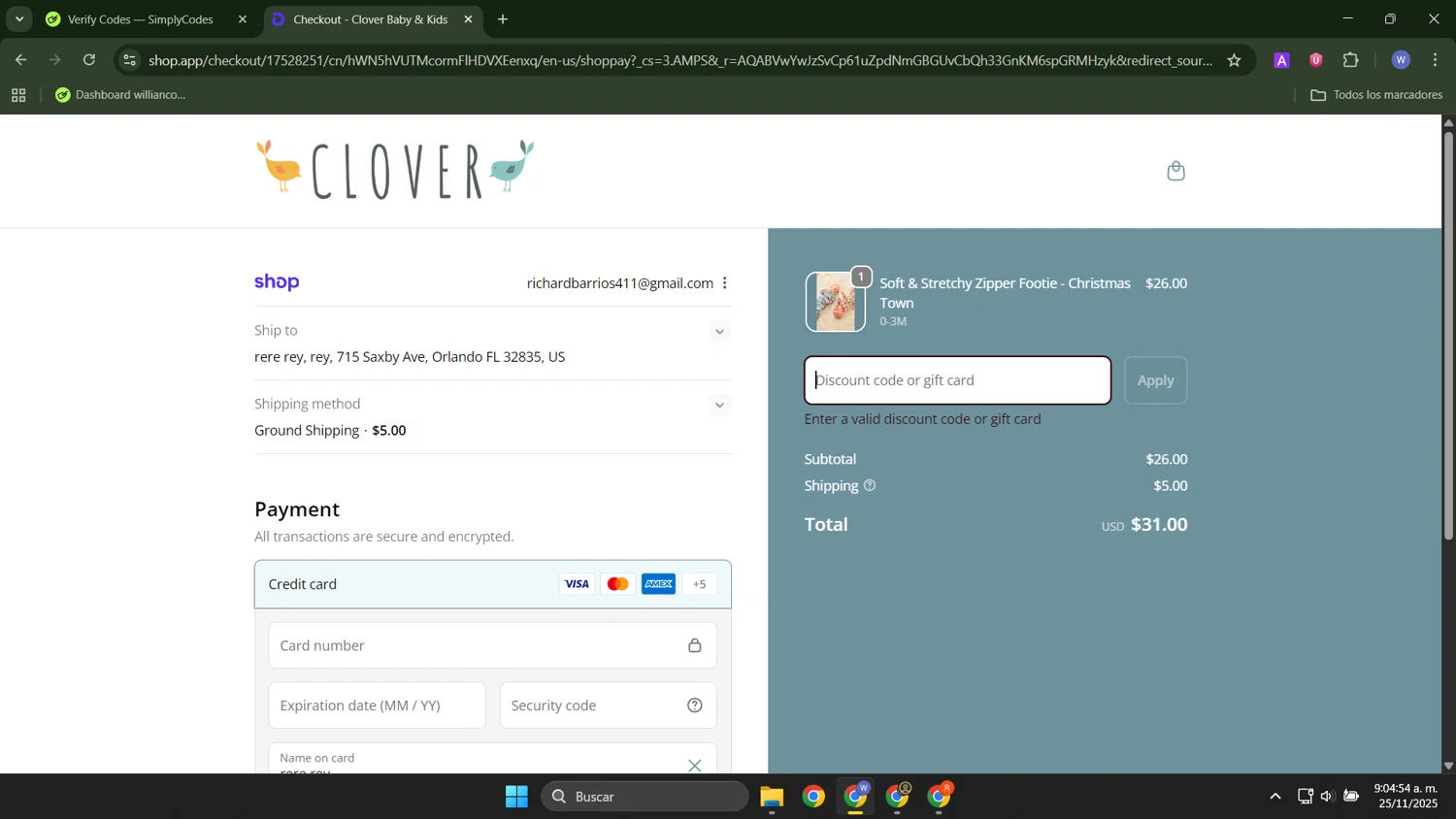Open the purple A extension
This screenshot has width=1456, height=819.
click(1281, 60)
